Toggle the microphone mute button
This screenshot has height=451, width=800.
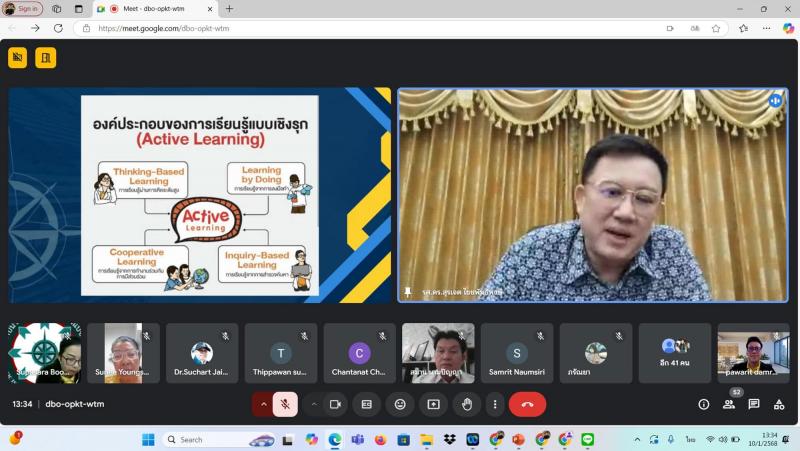(x=285, y=405)
